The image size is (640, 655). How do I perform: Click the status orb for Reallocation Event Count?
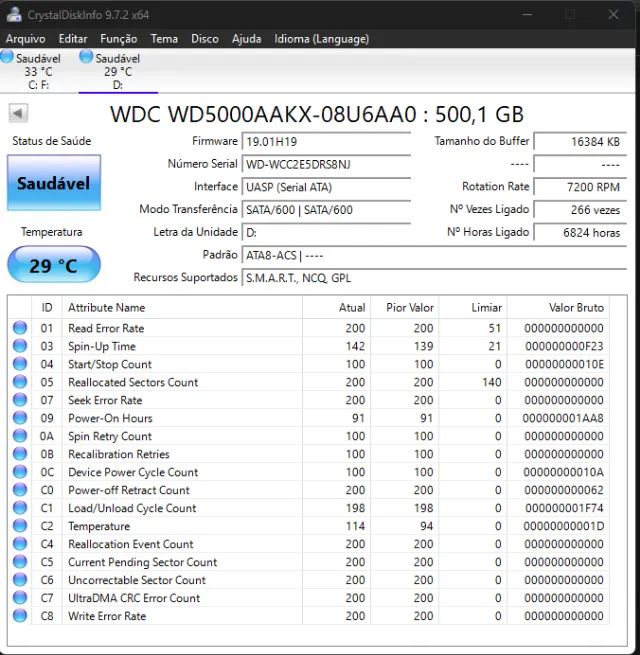20,543
